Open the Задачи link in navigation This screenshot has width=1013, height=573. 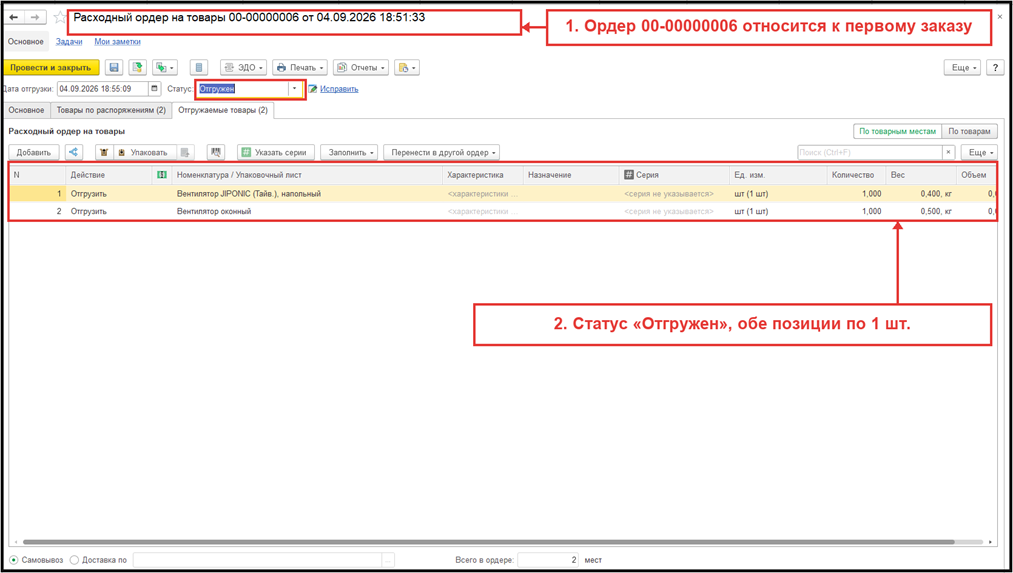pos(69,41)
